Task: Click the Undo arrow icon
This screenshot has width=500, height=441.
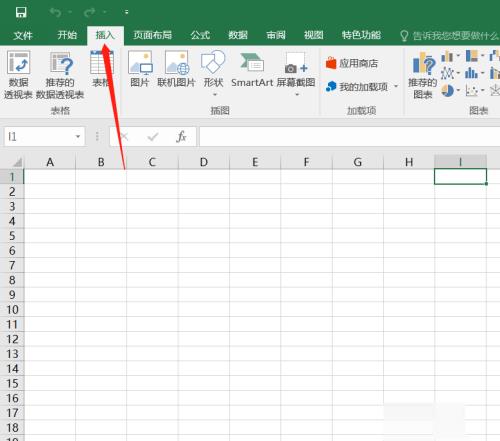Action: point(55,13)
